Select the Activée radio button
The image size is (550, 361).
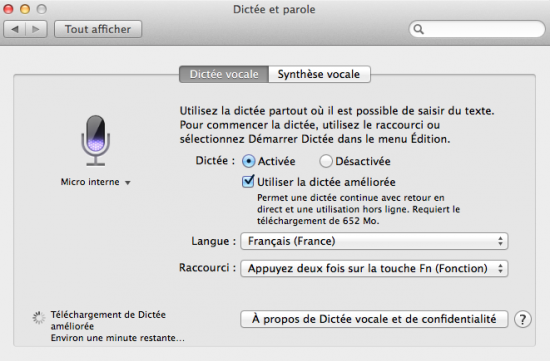[x=248, y=161]
